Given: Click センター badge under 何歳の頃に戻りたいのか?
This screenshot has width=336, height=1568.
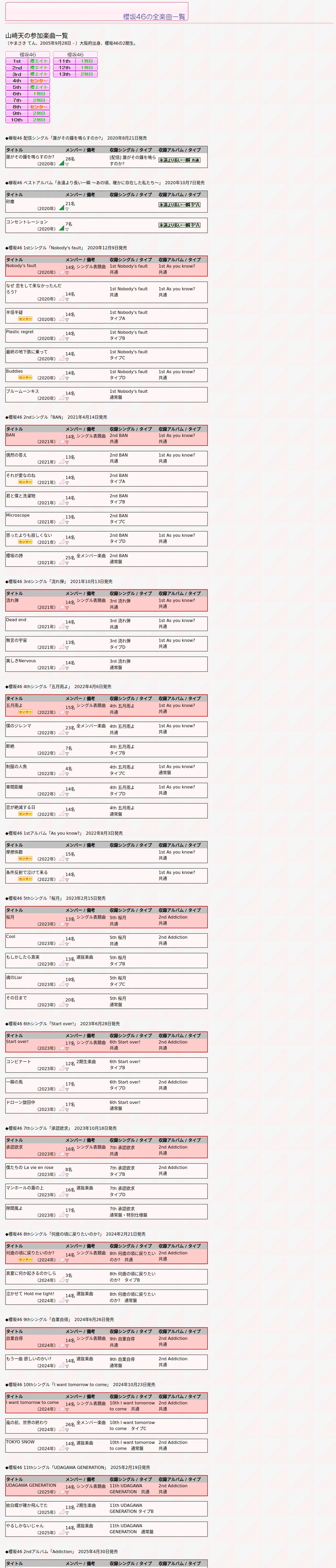Looking at the screenshot, I should pos(26,1259).
